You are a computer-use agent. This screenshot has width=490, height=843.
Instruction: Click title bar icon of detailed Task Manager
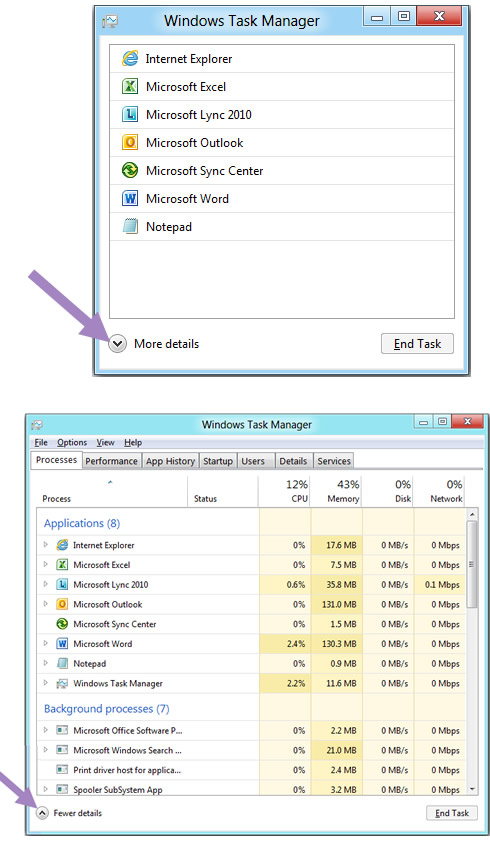[x=37, y=425]
